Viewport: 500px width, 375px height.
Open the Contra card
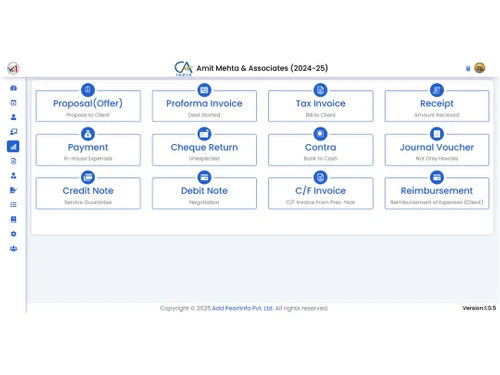click(321, 150)
